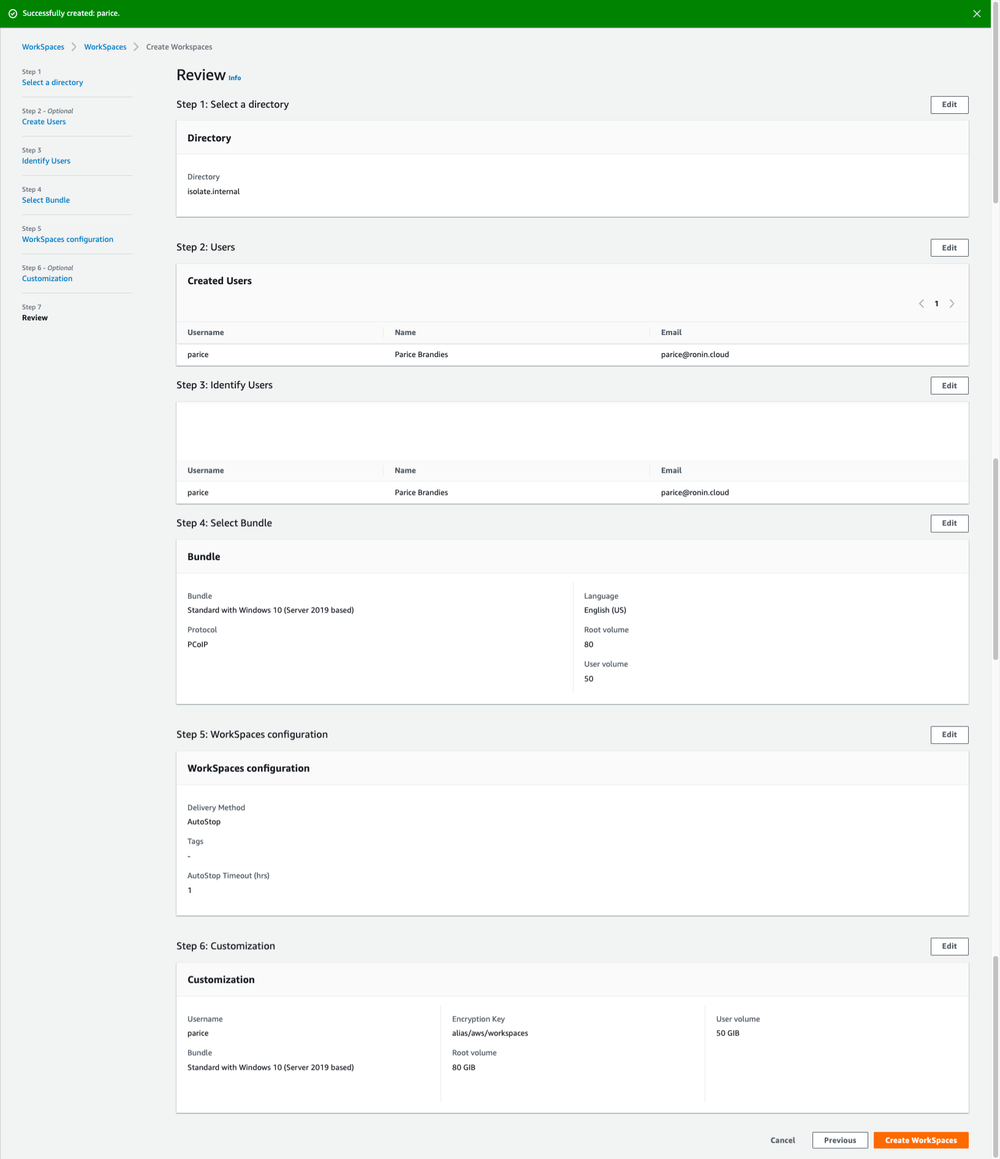Edit Step 2: Users
1000x1159 pixels.
point(948,247)
